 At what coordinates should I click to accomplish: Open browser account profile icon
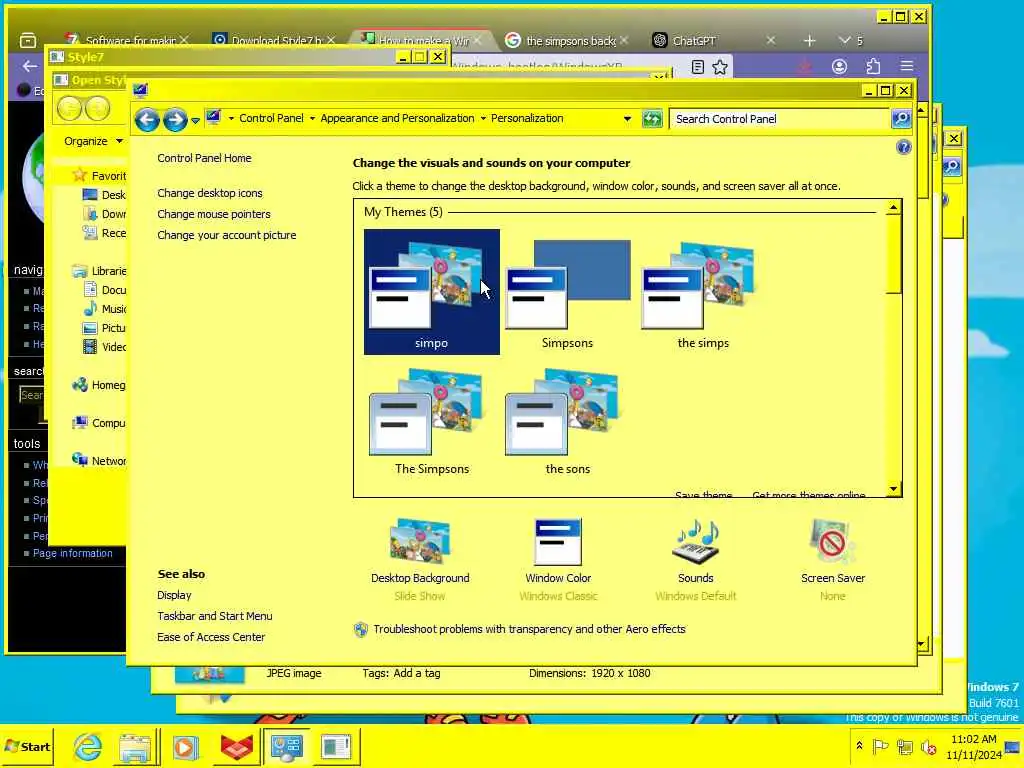tap(839, 67)
